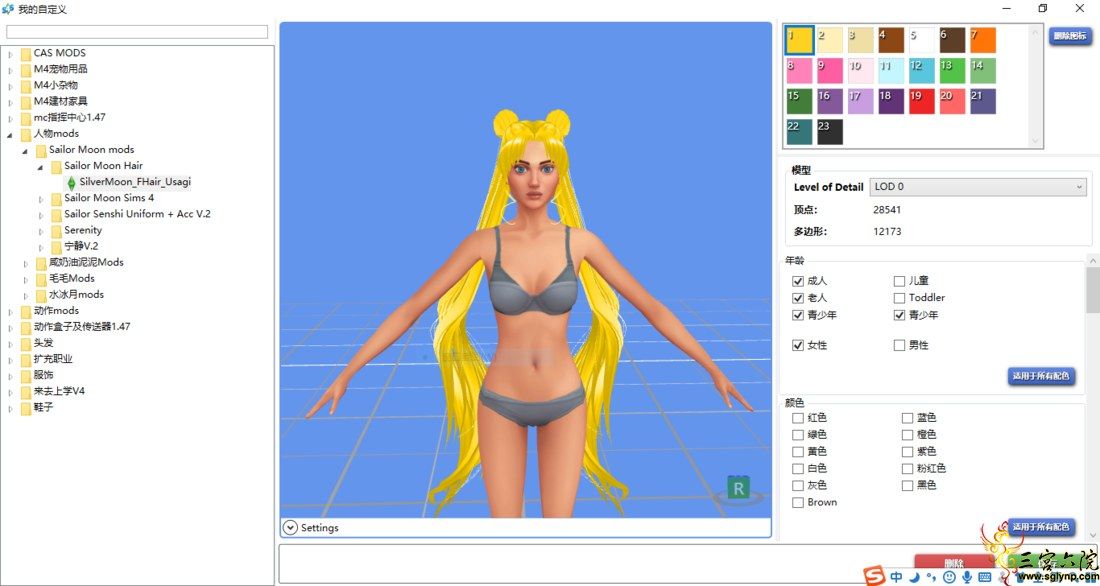Image resolution: width=1100 pixels, height=586 pixels.
Task: Collapse the Sailor Moon Hair node arrow
Action: (x=40, y=167)
